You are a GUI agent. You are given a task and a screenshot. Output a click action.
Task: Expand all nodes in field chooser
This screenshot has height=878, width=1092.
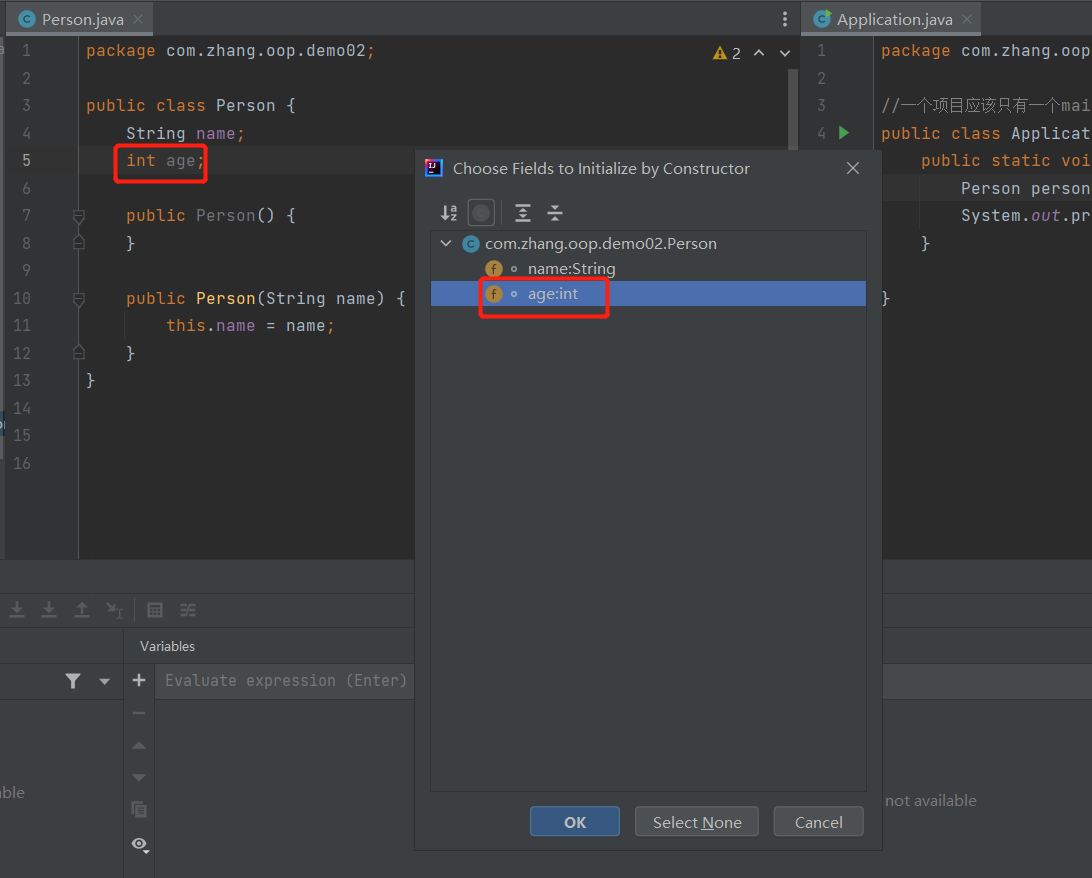522,213
